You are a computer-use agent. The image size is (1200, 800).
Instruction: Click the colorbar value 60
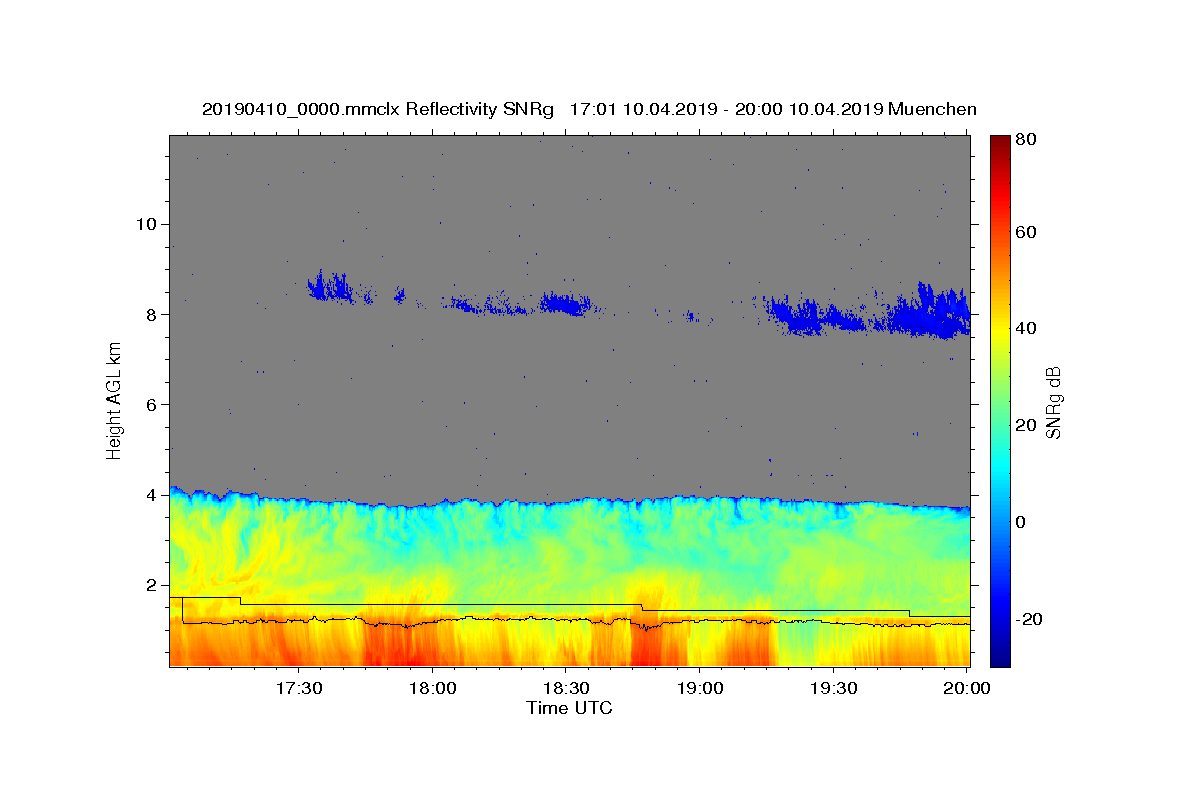tap(1027, 232)
